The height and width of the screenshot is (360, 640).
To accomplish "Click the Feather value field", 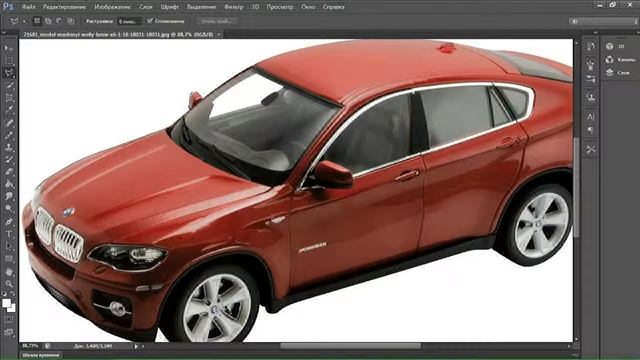I will click(x=129, y=21).
